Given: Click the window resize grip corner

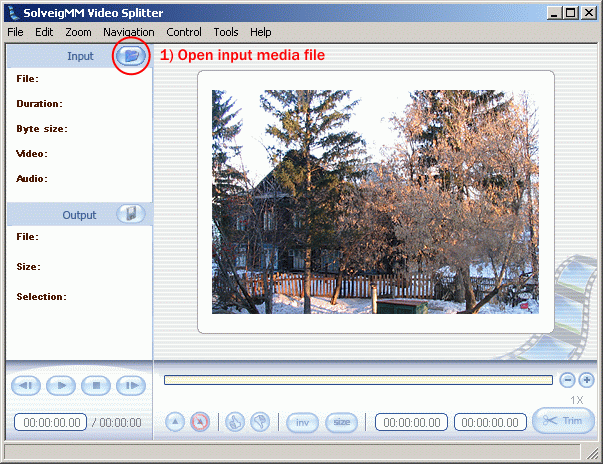Looking at the screenshot, I should tap(592, 453).
